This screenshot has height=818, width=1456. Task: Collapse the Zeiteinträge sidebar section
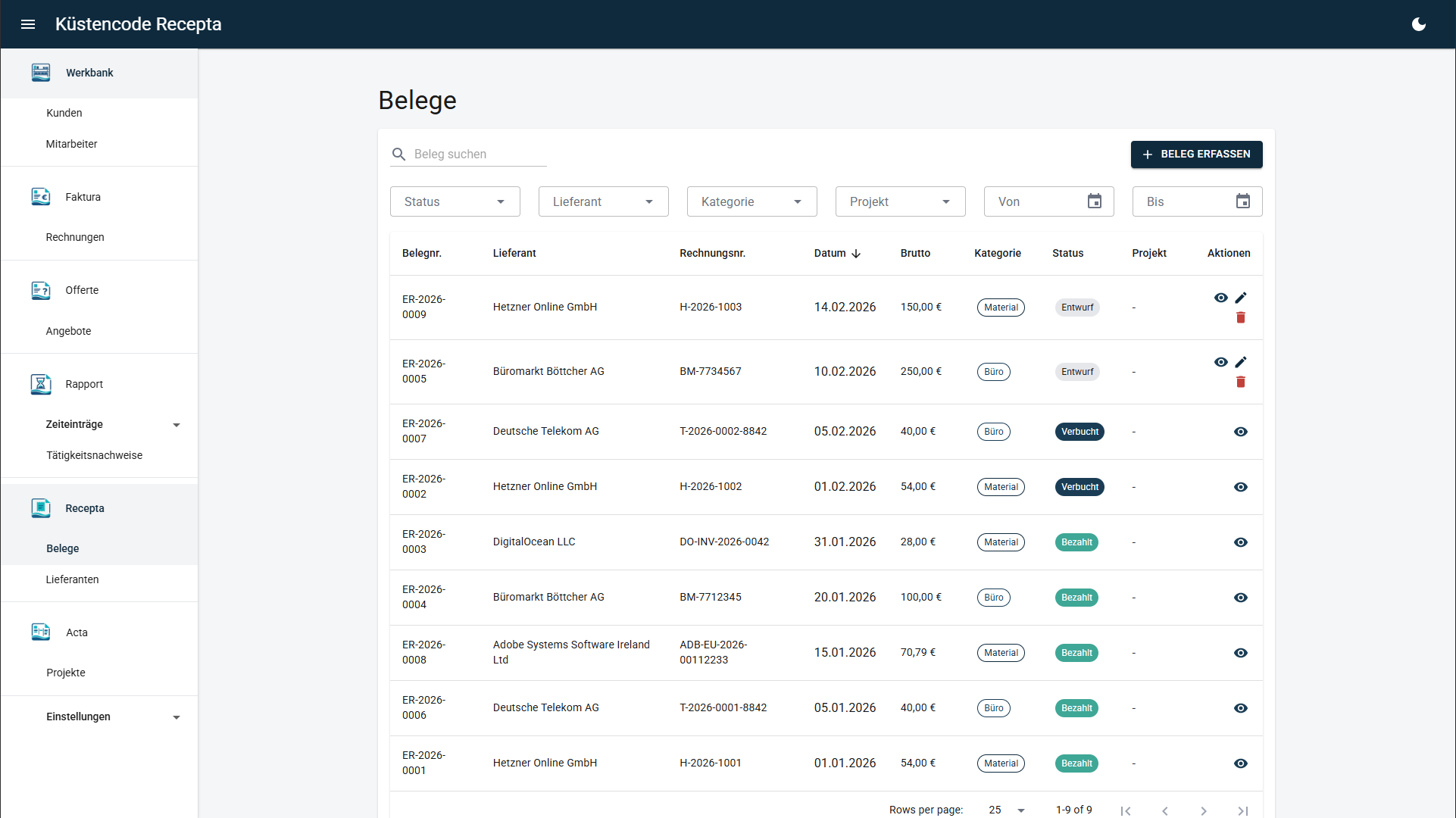coord(177,424)
